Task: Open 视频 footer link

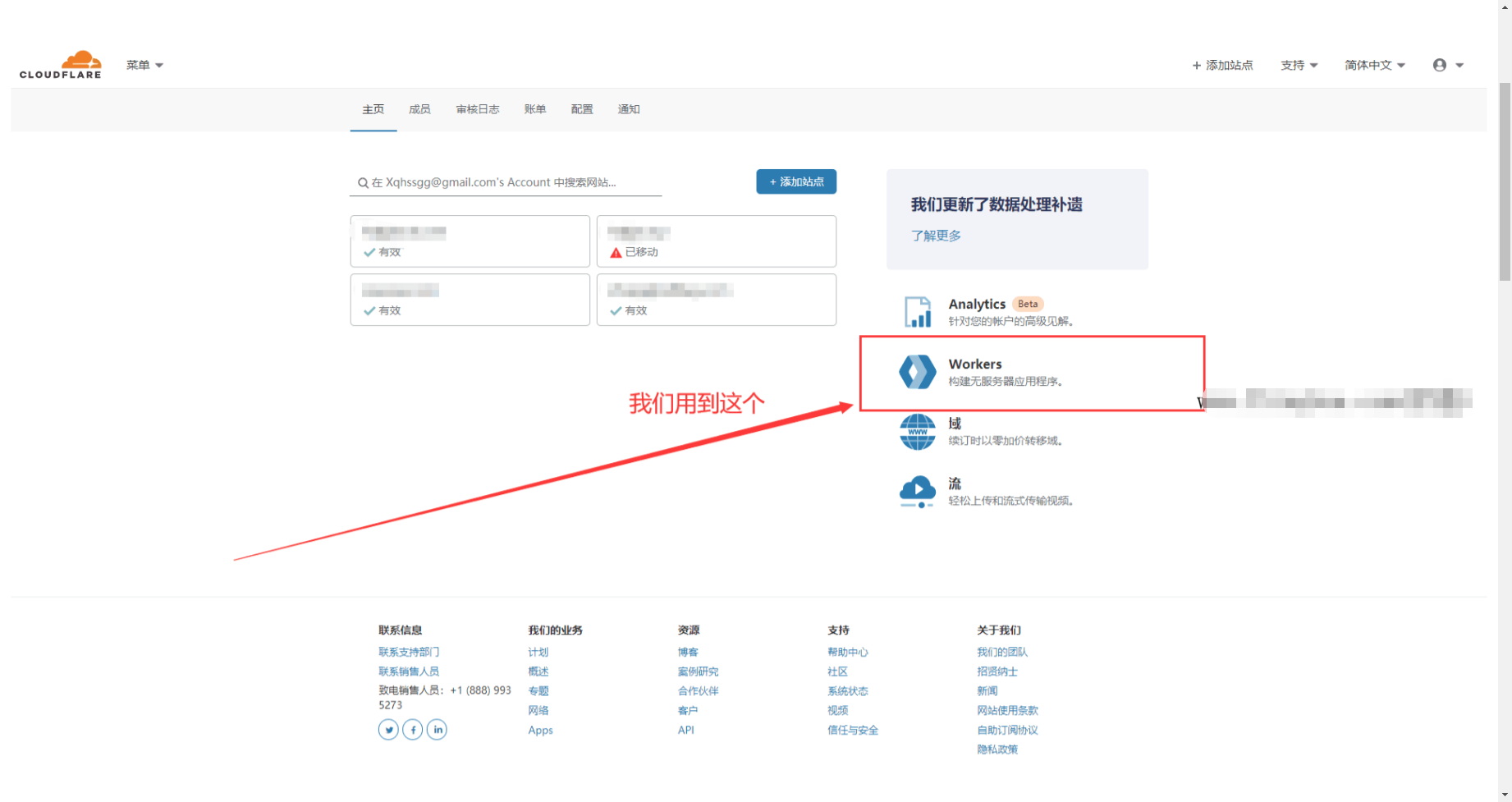Action: coord(837,710)
